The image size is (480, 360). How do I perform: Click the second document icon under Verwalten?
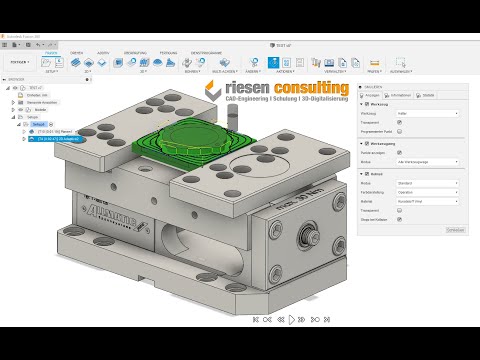(x=356, y=62)
